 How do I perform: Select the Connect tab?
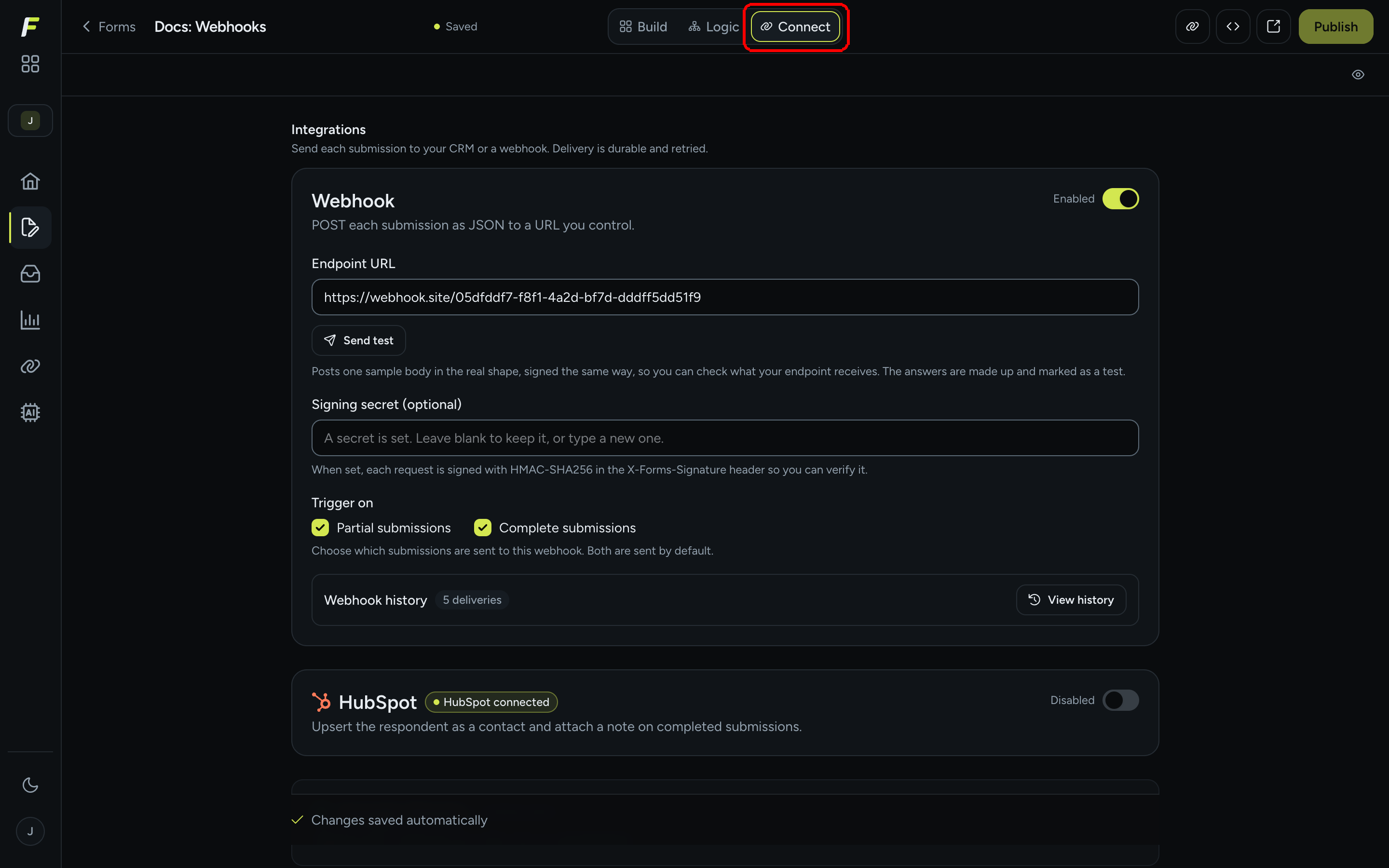[795, 27]
